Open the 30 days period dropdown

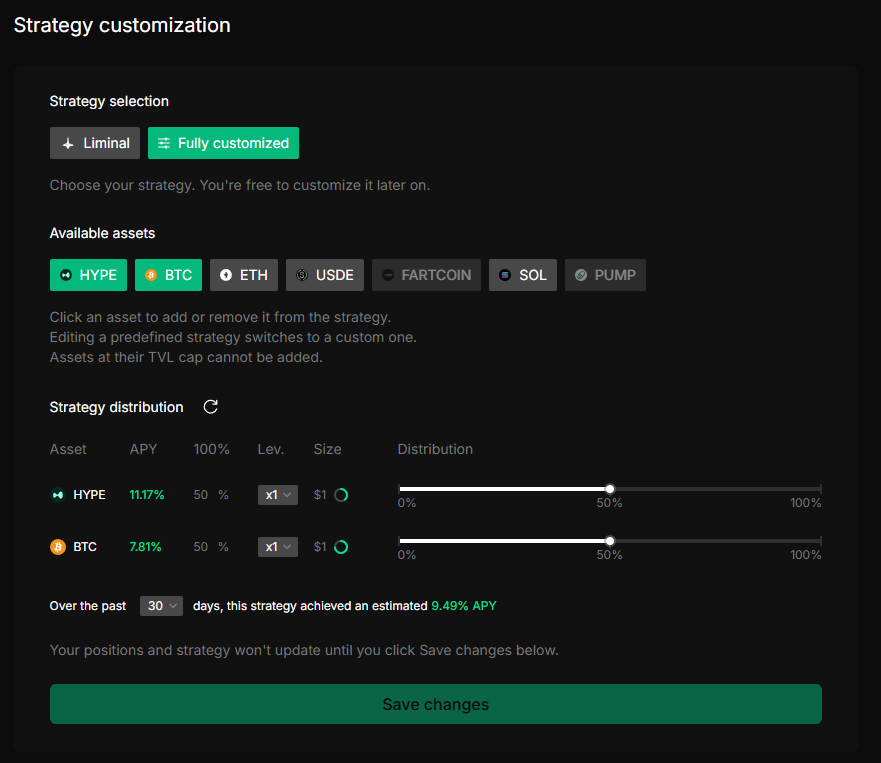coord(161,606)
